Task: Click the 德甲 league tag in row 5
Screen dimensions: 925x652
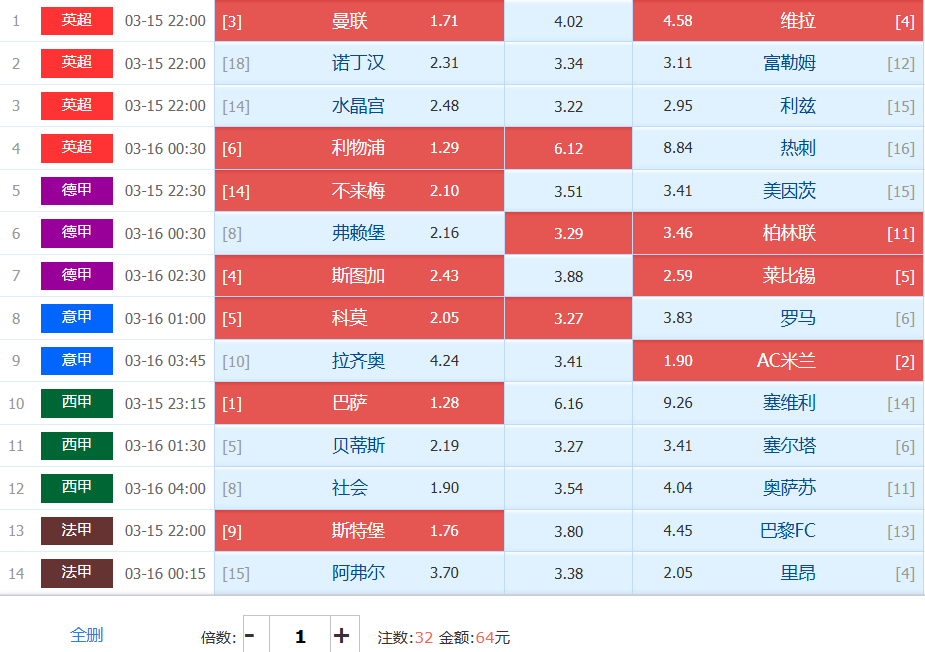Action: coord(77,191)
